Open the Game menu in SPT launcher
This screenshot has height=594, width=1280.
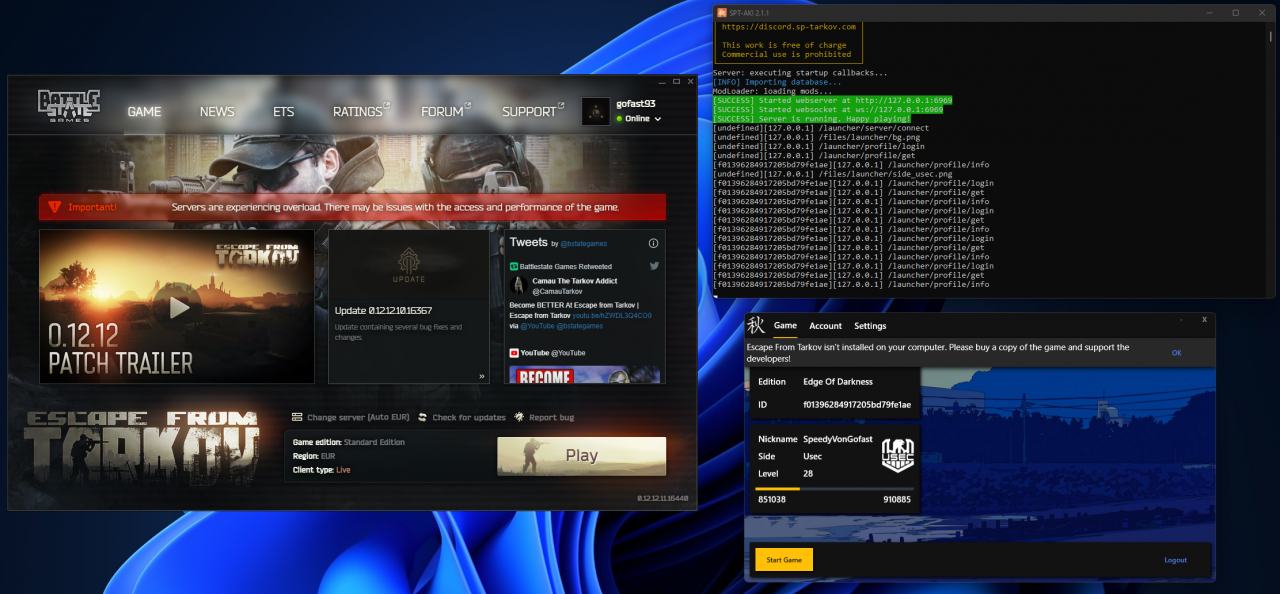click(785, 326)
